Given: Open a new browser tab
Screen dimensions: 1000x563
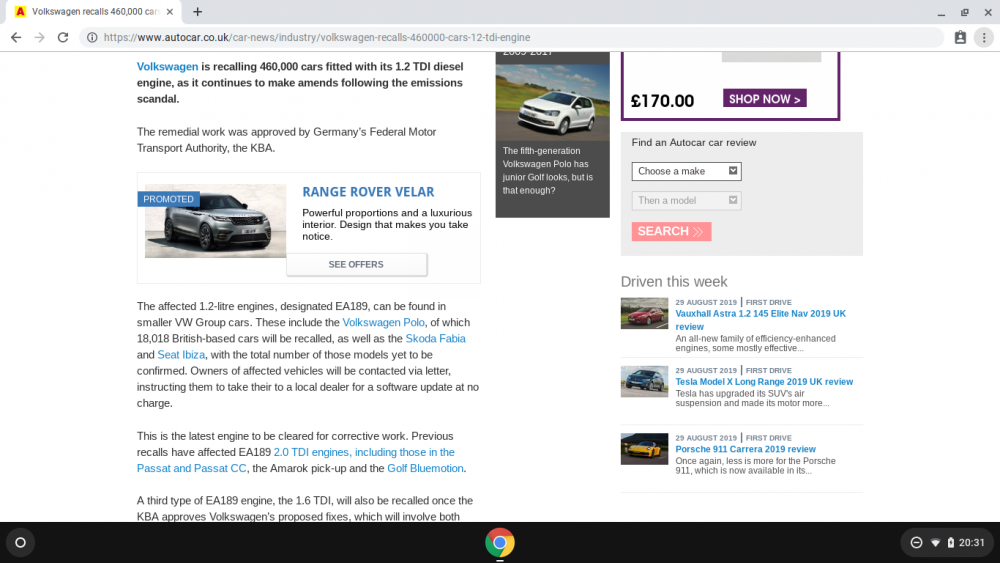Looking at the screenshot, I should click(x=198, y=11).
